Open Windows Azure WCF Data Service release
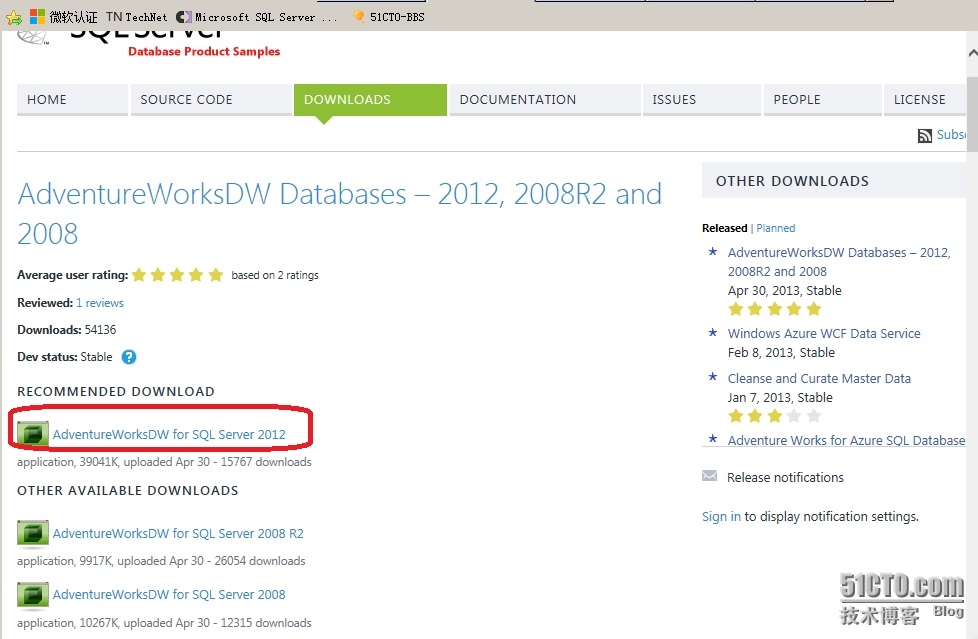Screen dimensions: 978x639 pos(824,333)
